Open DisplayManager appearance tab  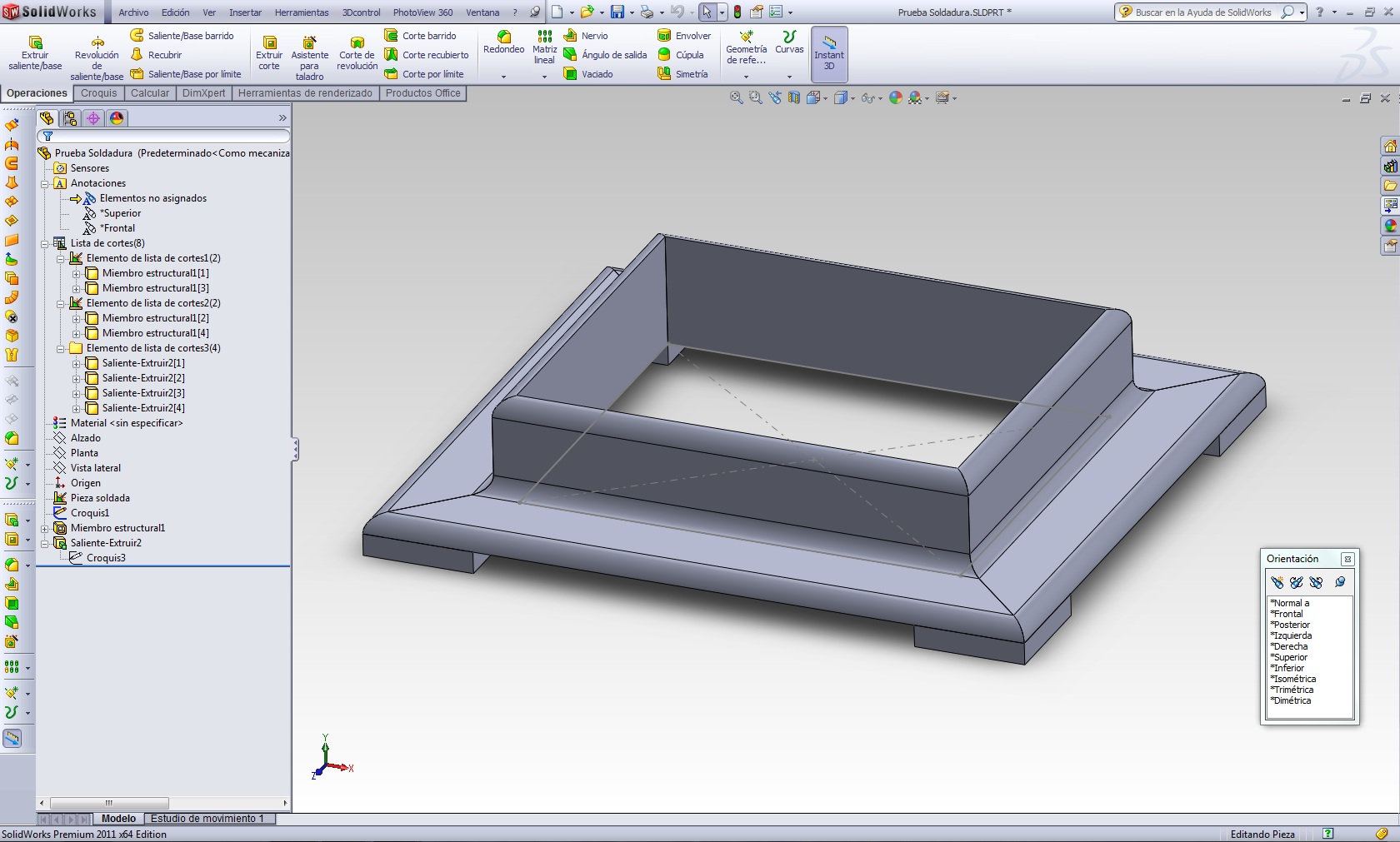[x=117, y=118]
